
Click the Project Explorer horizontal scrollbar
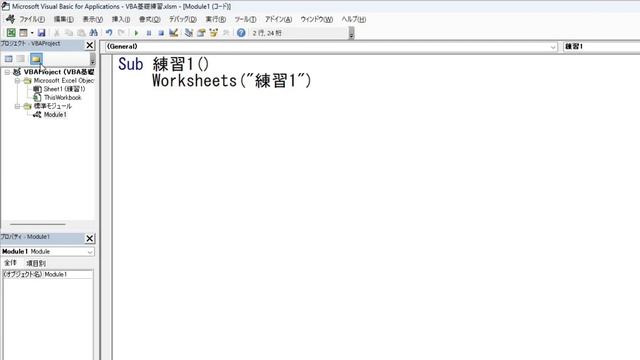point(38,224)
